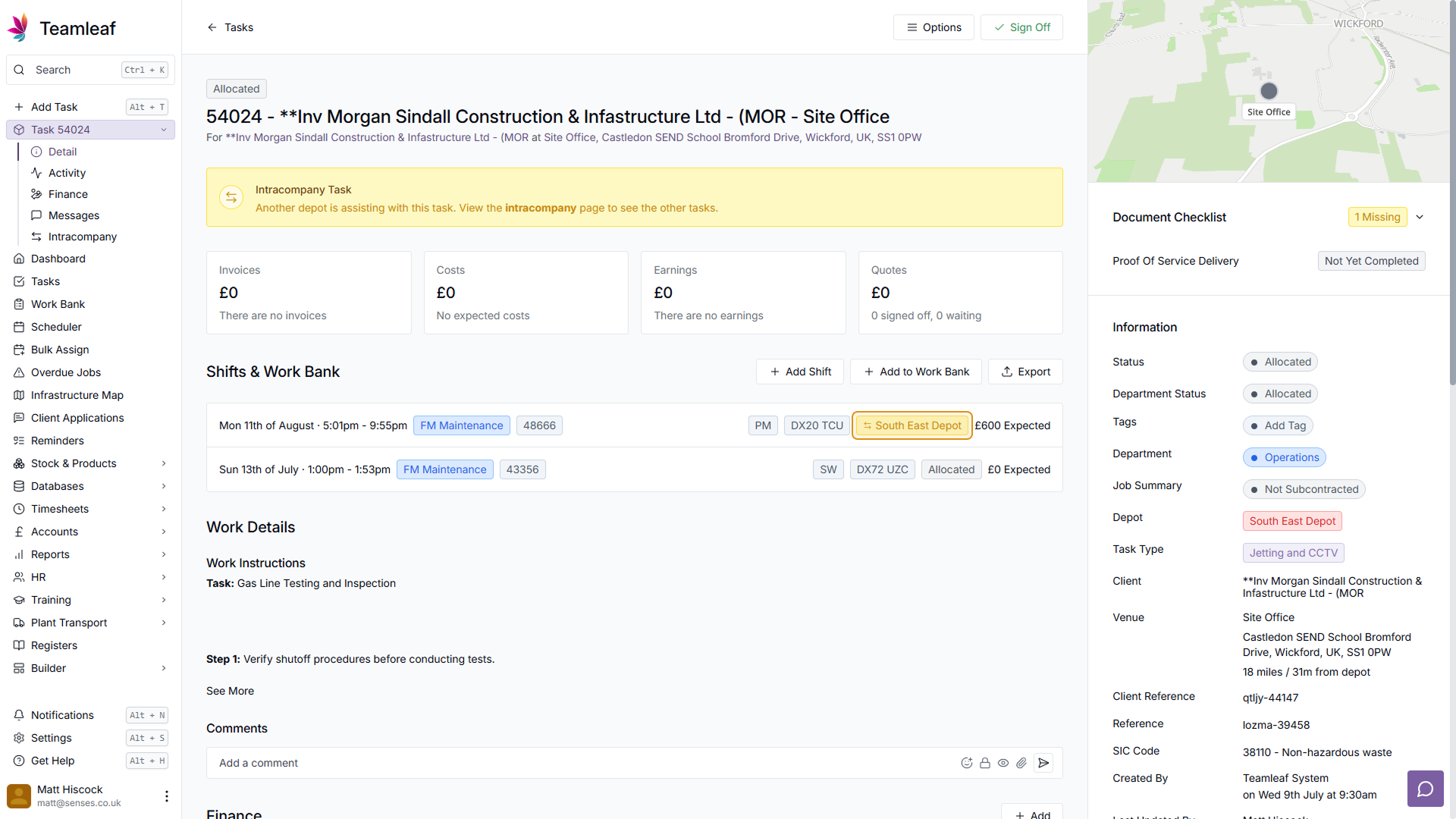Click See More under Work Instructions

coord(230,691)
